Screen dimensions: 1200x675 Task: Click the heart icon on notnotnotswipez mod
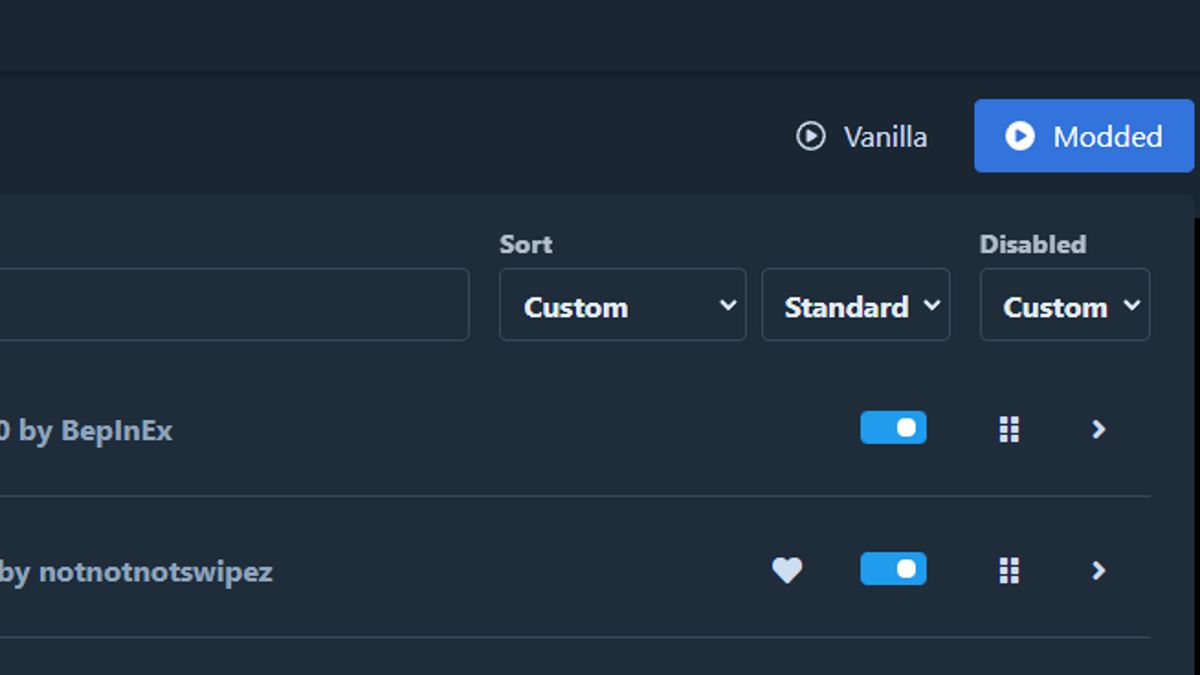[x=787, y=570]
